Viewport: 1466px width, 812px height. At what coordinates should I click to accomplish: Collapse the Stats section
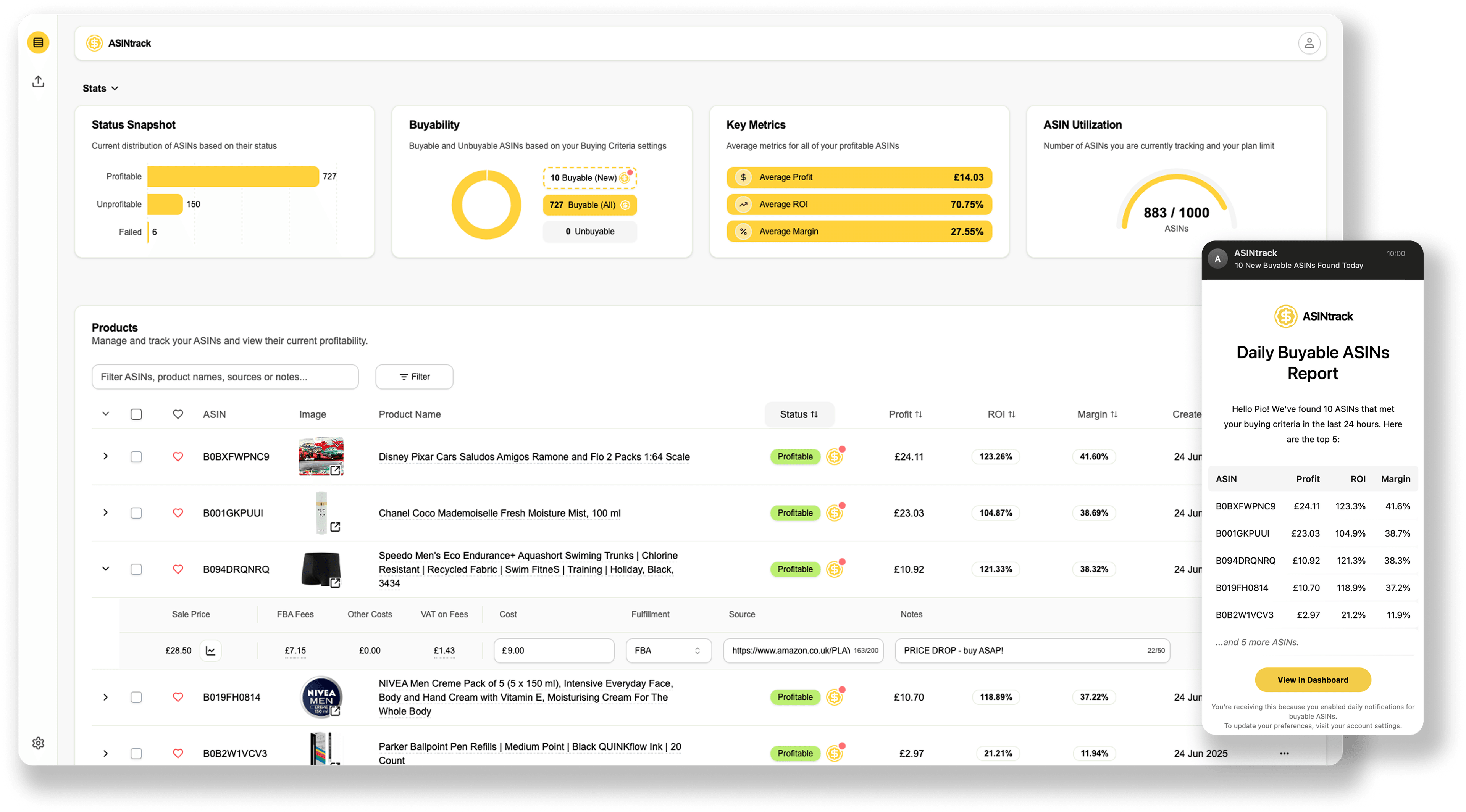pyautogui.click(x=115, y=88)
